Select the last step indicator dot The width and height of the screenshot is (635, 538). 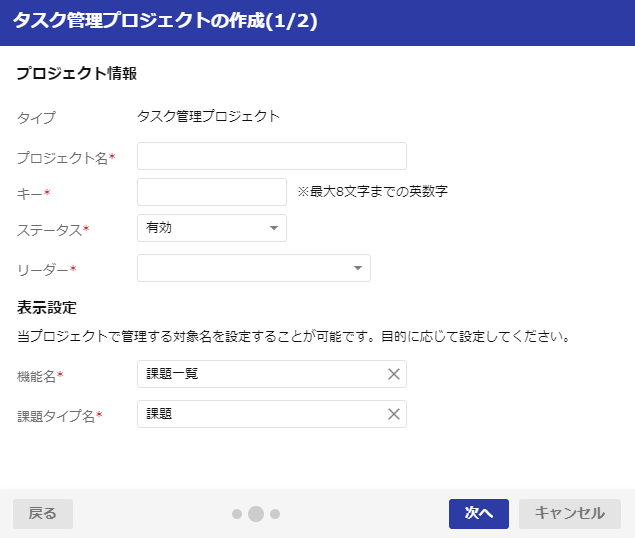pyautogui.click(x=275, y=514)
